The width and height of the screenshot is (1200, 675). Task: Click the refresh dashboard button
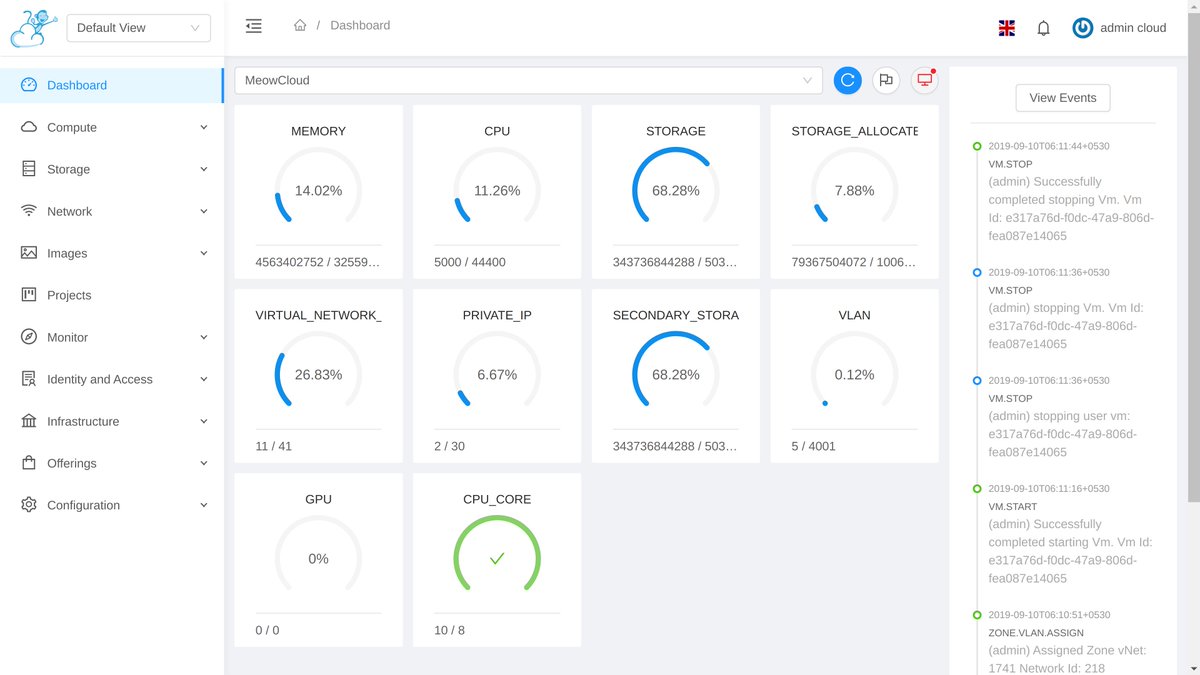pos(847,80)
